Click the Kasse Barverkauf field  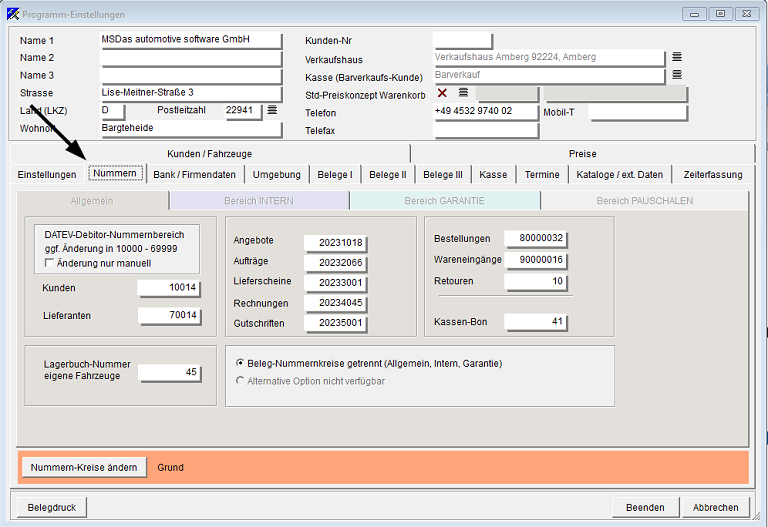[x=549, y=76]
